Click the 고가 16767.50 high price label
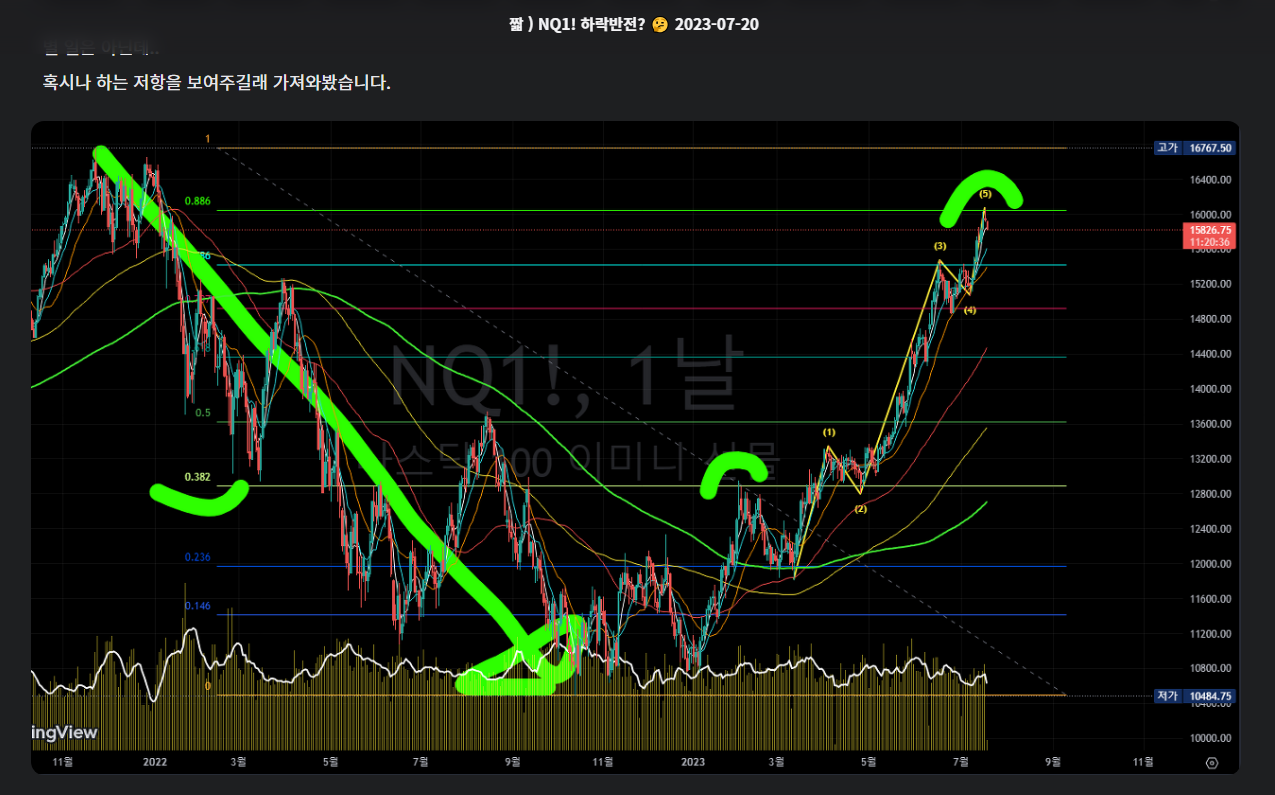1275x795 pixels. coord(1195,148)
